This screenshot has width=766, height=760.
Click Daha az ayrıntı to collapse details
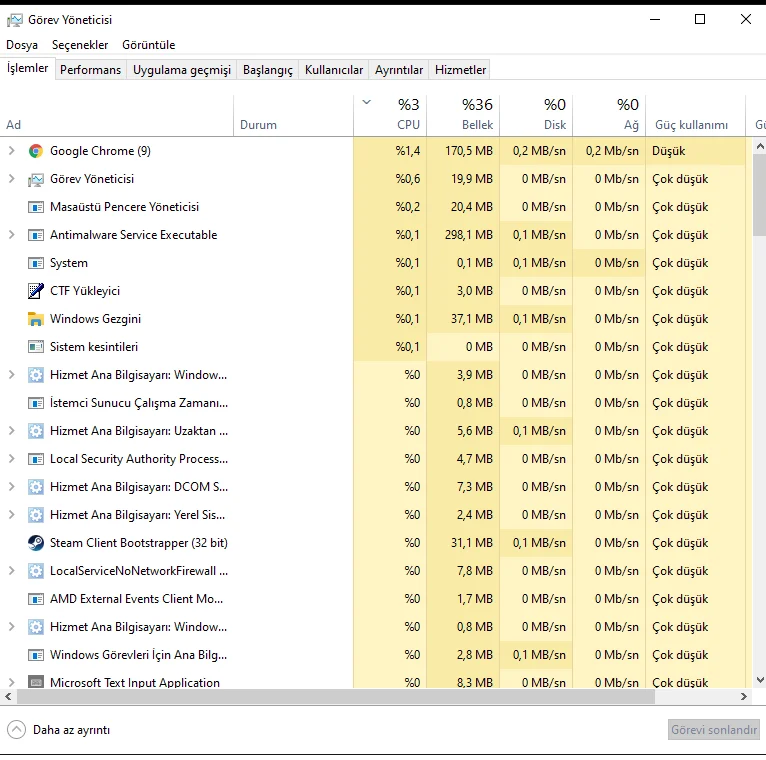point(59,730)
